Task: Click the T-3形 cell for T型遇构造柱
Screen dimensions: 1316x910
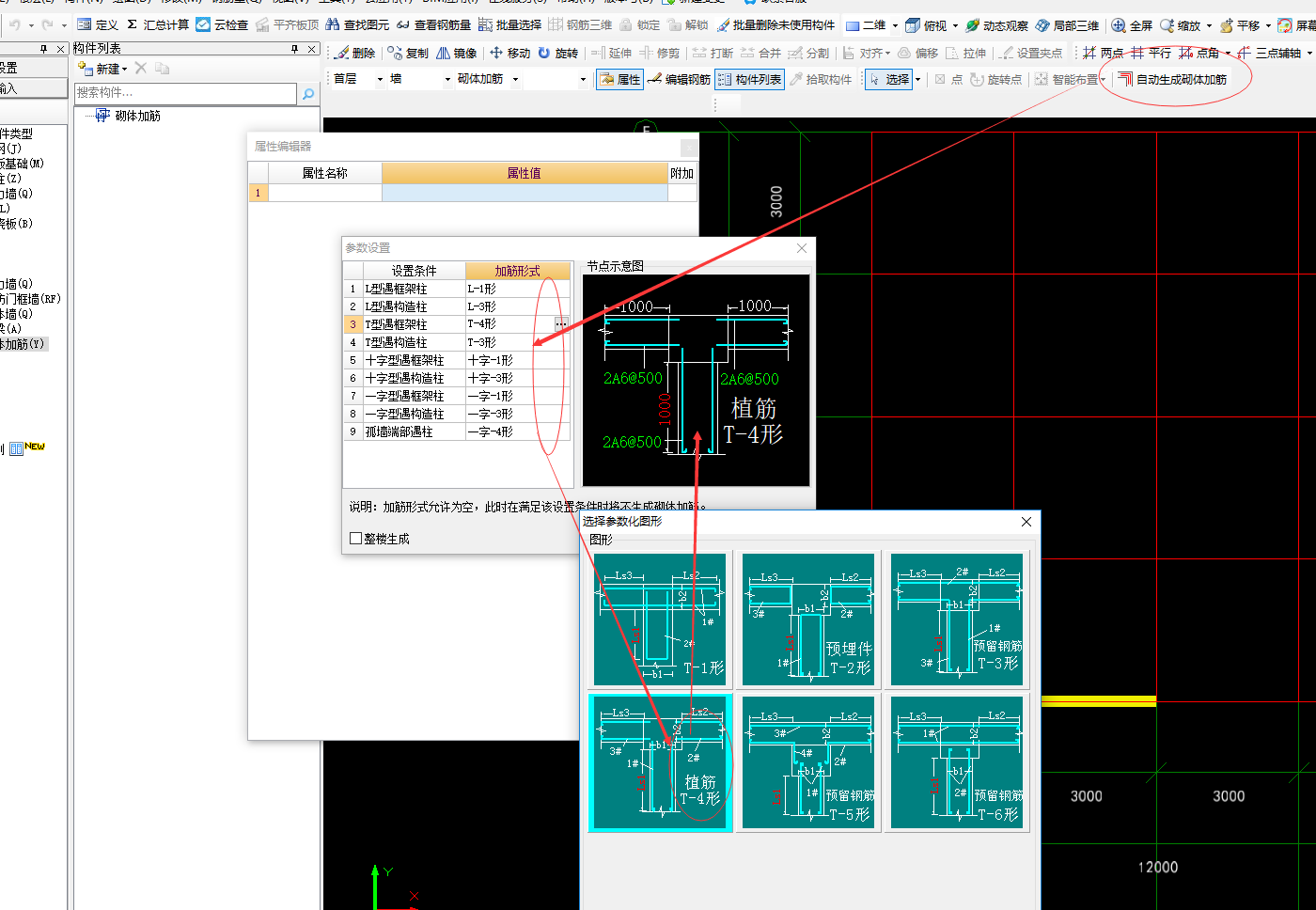Action: click(518, 342)
